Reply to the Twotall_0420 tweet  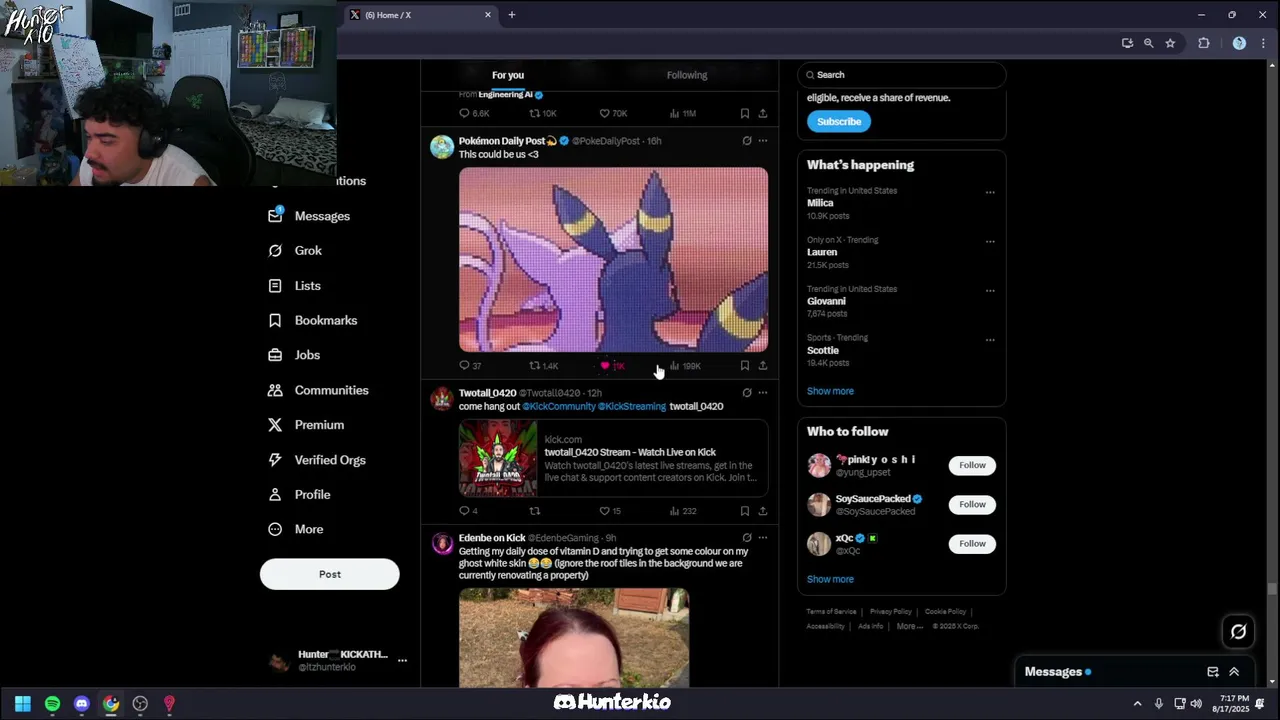click(468, 511)
